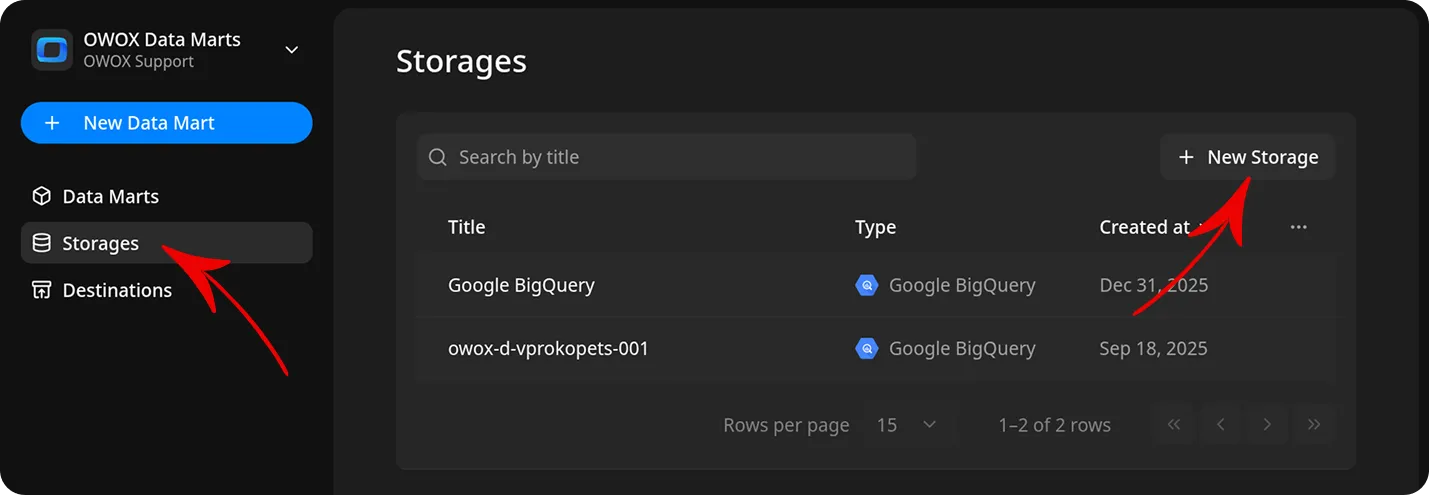
Task: Go to the first page
Action: [1174, 425]
